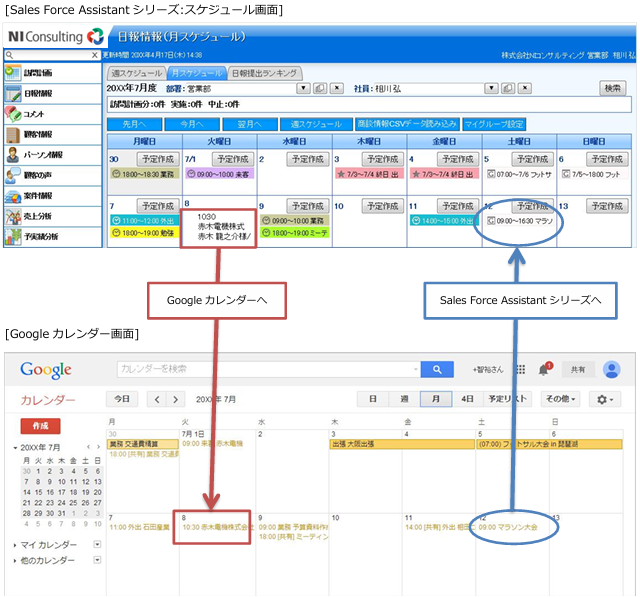Go to previous period in Google Calendar
The image size is (640, 597).
[x=157, y=399]
